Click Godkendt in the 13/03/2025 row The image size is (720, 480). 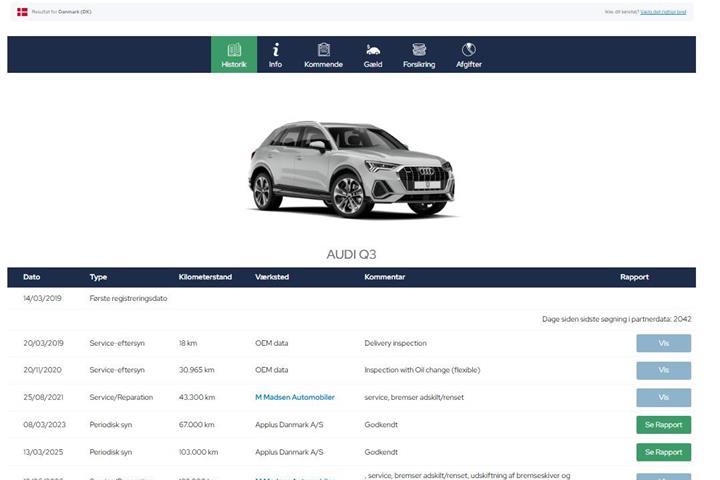click(x=381, y=452)
